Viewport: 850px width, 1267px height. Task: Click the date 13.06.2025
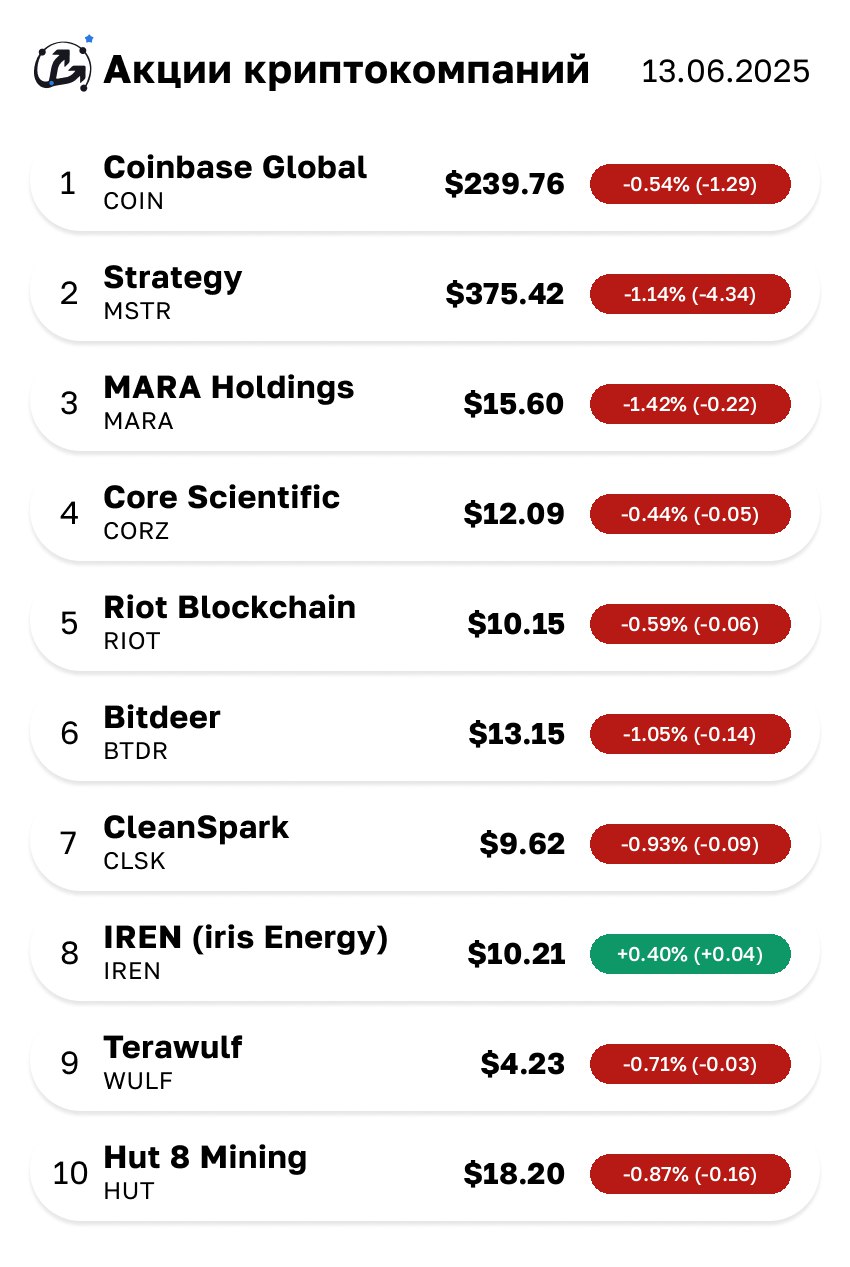click(725, 72)
